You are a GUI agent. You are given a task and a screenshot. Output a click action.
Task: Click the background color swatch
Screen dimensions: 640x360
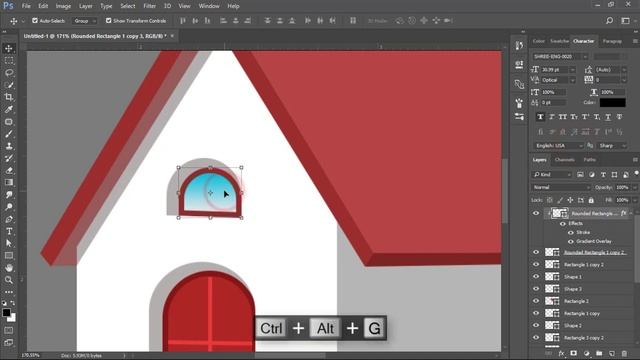[12, 318]
